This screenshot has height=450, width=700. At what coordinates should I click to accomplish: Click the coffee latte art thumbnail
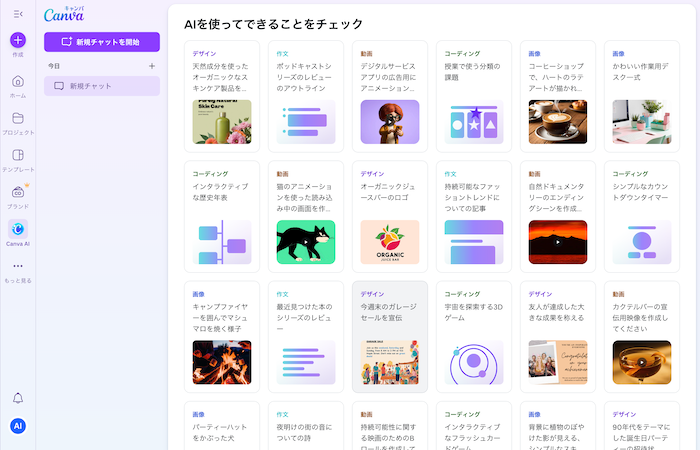(x=558, y=122)
